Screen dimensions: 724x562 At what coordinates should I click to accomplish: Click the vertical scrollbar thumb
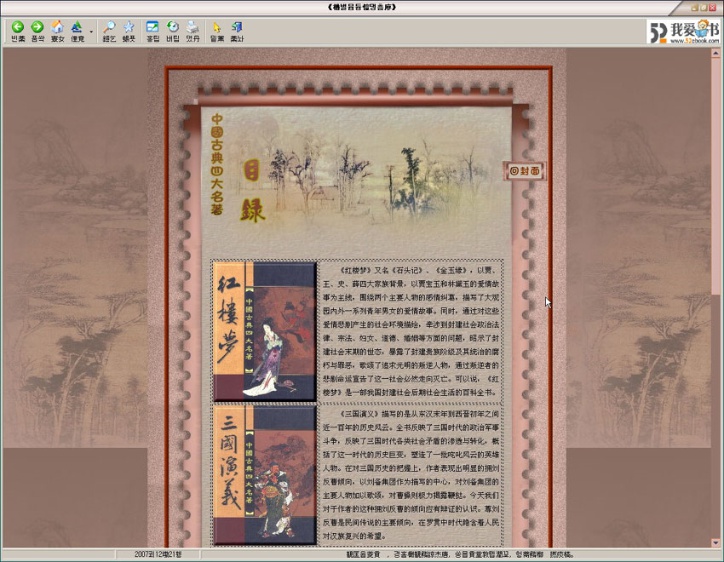716,175
